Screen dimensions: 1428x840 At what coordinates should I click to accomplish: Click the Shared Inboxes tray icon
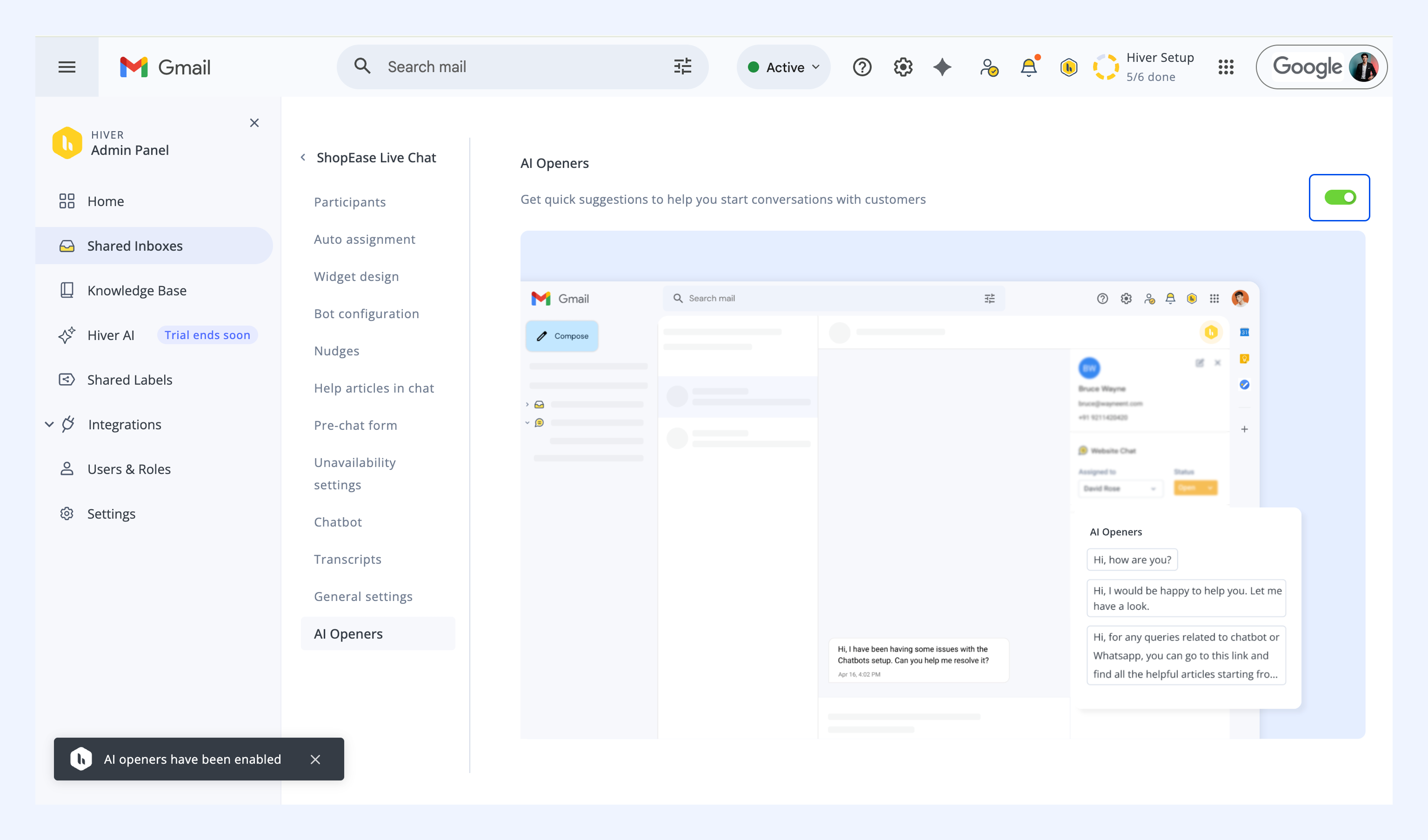pyautogui.click(x=67, y=246)
